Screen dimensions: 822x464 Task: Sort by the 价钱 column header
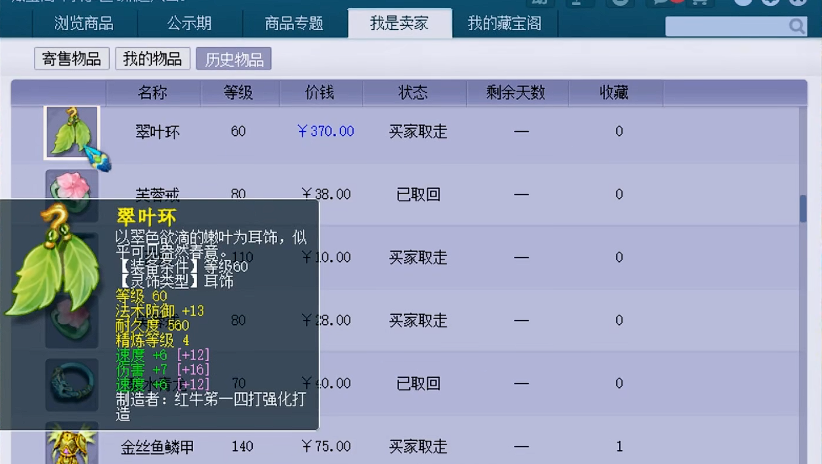coord(320,93)
